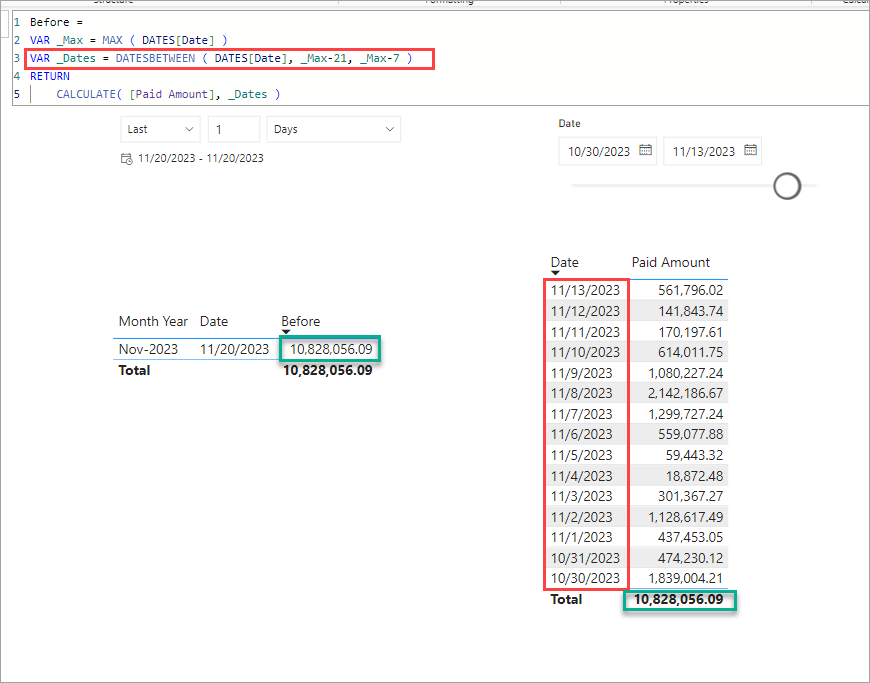The height and width of the screenshot is (683, 870).
Task: Select the 11/3/2023 row date
Action: click(x=581, y=496)
